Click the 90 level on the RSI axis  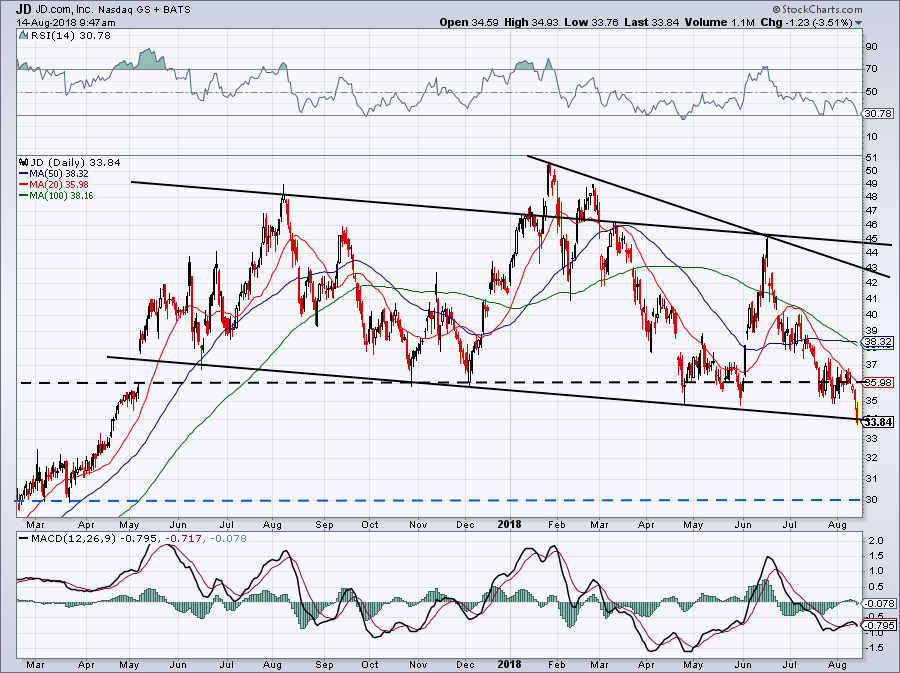coord(871,46)
